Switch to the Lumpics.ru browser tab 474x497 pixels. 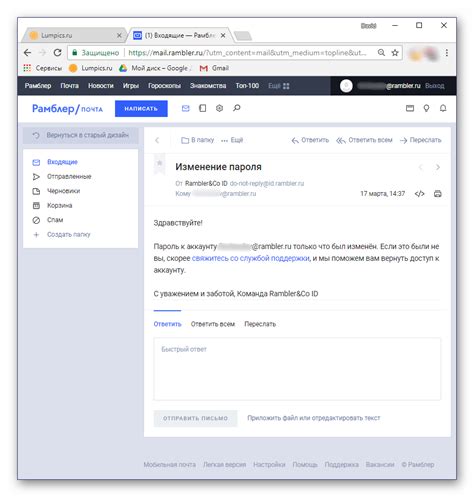(x=74, y=35)
